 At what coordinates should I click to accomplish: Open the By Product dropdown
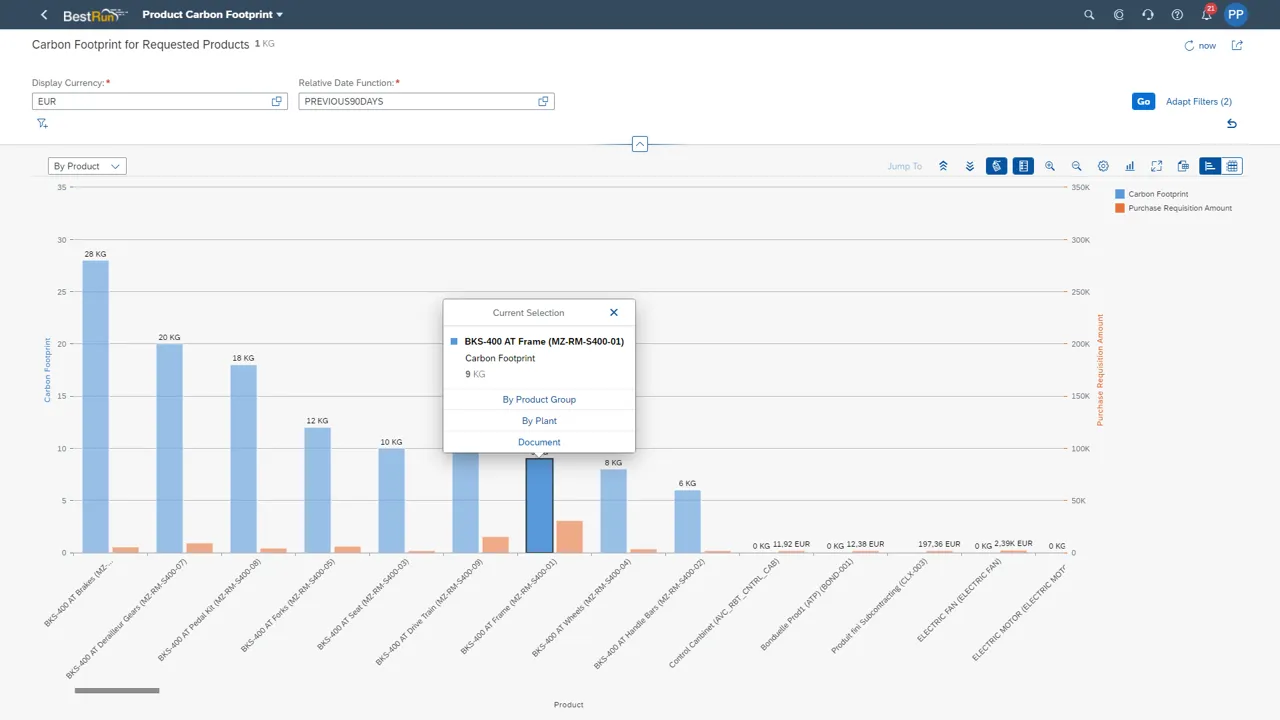pyautogui.click(x=87, y=165)
